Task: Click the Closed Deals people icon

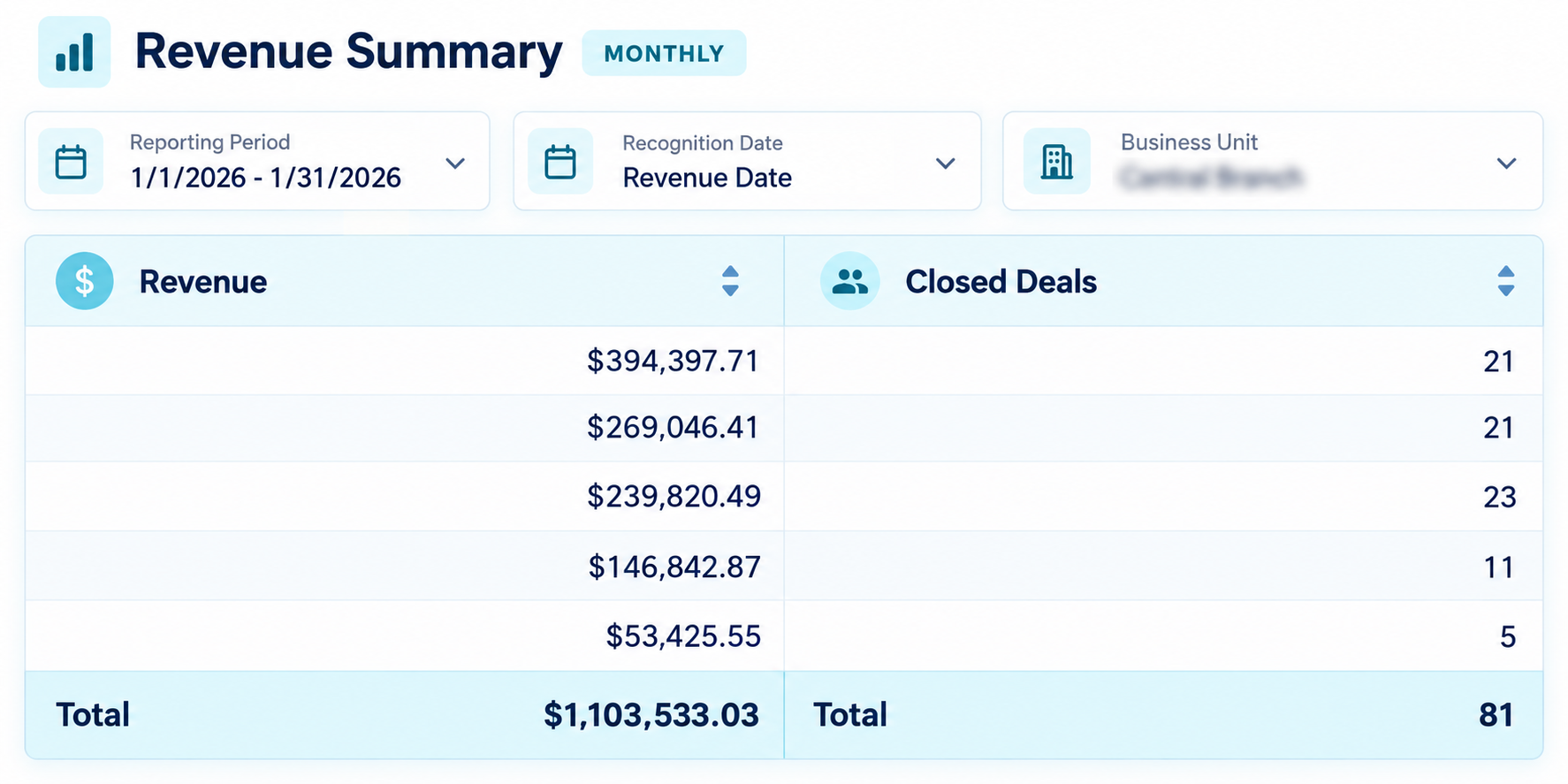Action: click(x=850, y=281)
